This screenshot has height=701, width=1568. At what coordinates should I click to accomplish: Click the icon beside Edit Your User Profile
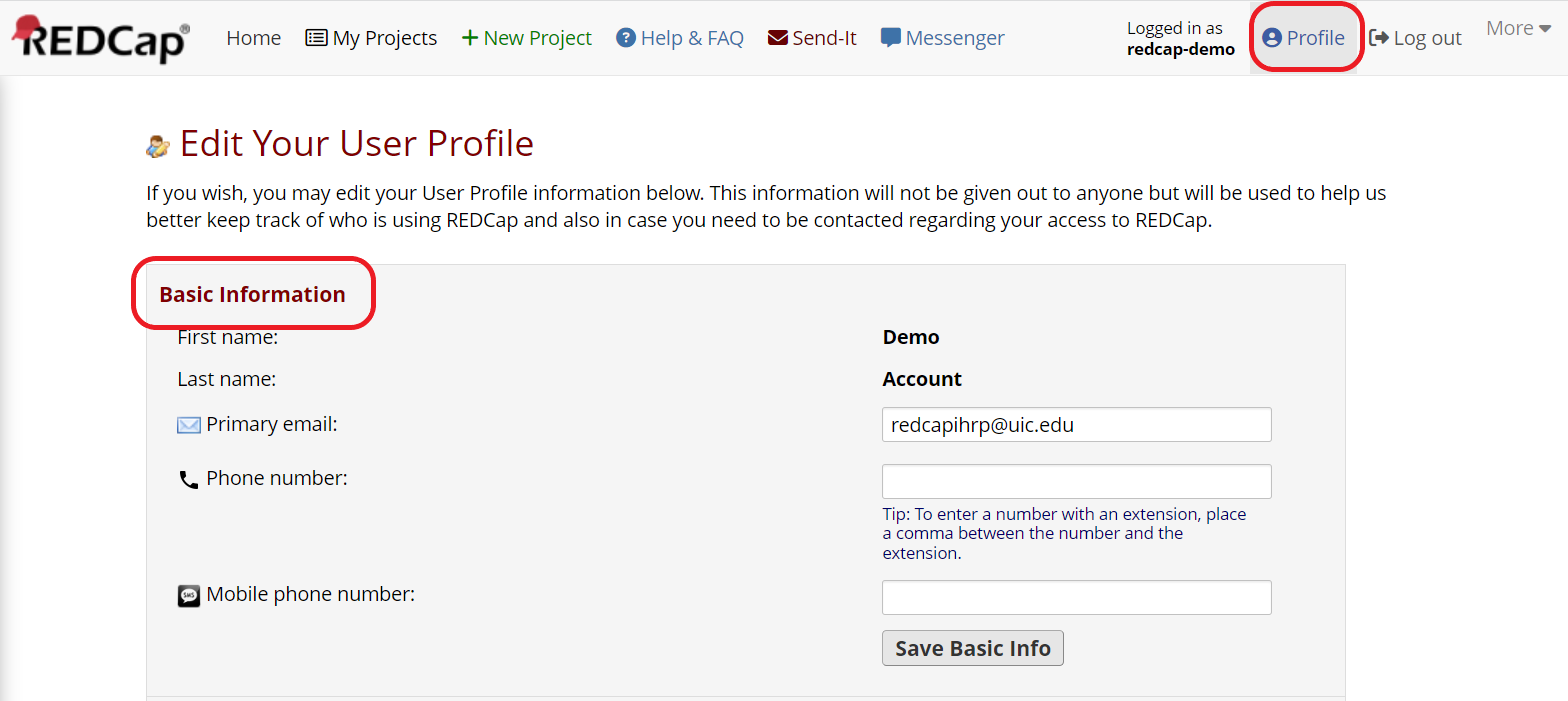tap(158, 146)
